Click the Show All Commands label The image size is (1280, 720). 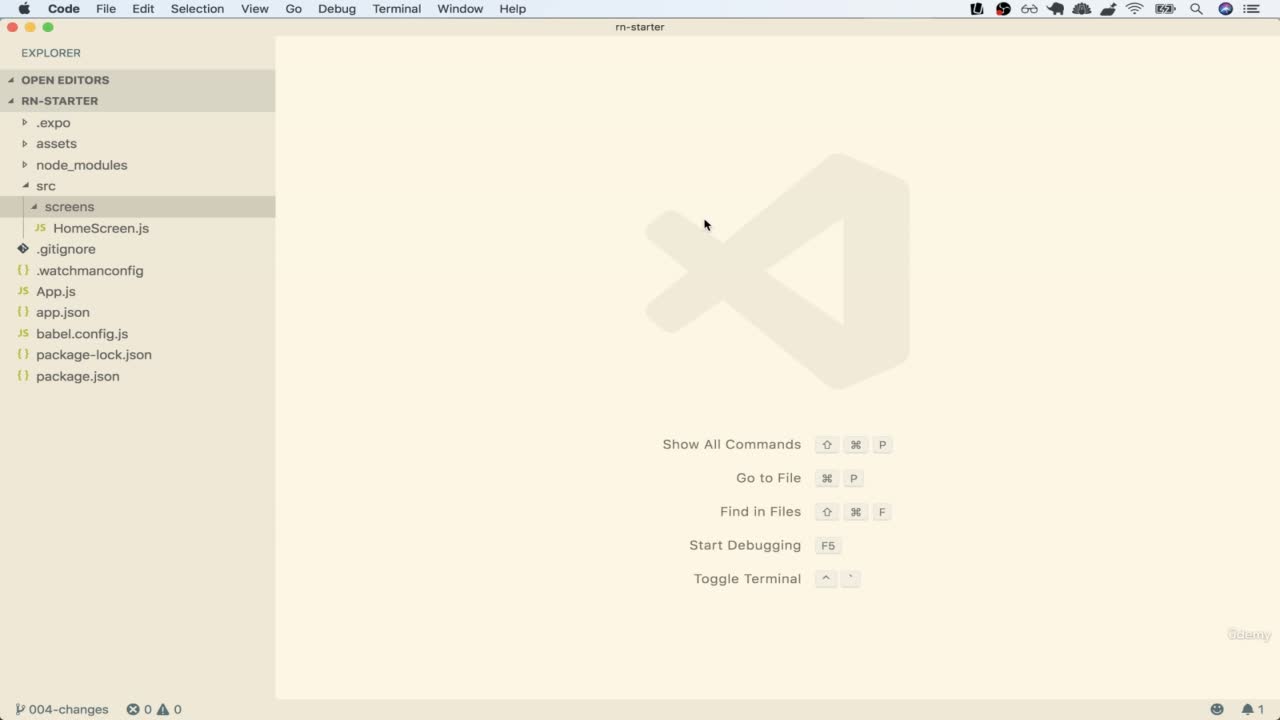click(732, 445)
